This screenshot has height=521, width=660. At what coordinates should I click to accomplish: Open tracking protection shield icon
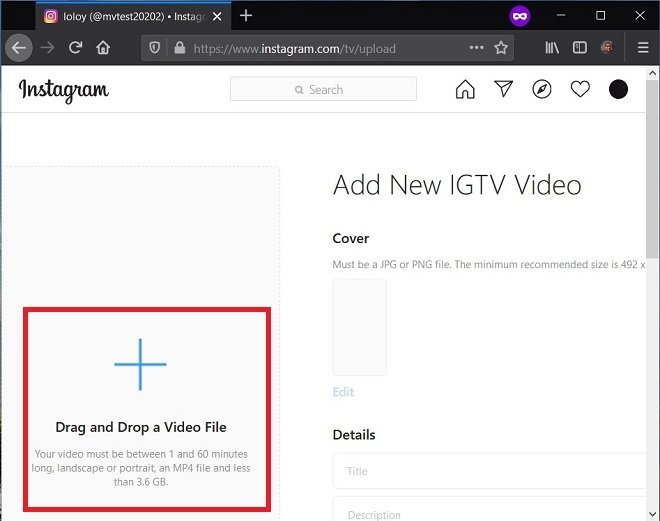pos(154,48)
